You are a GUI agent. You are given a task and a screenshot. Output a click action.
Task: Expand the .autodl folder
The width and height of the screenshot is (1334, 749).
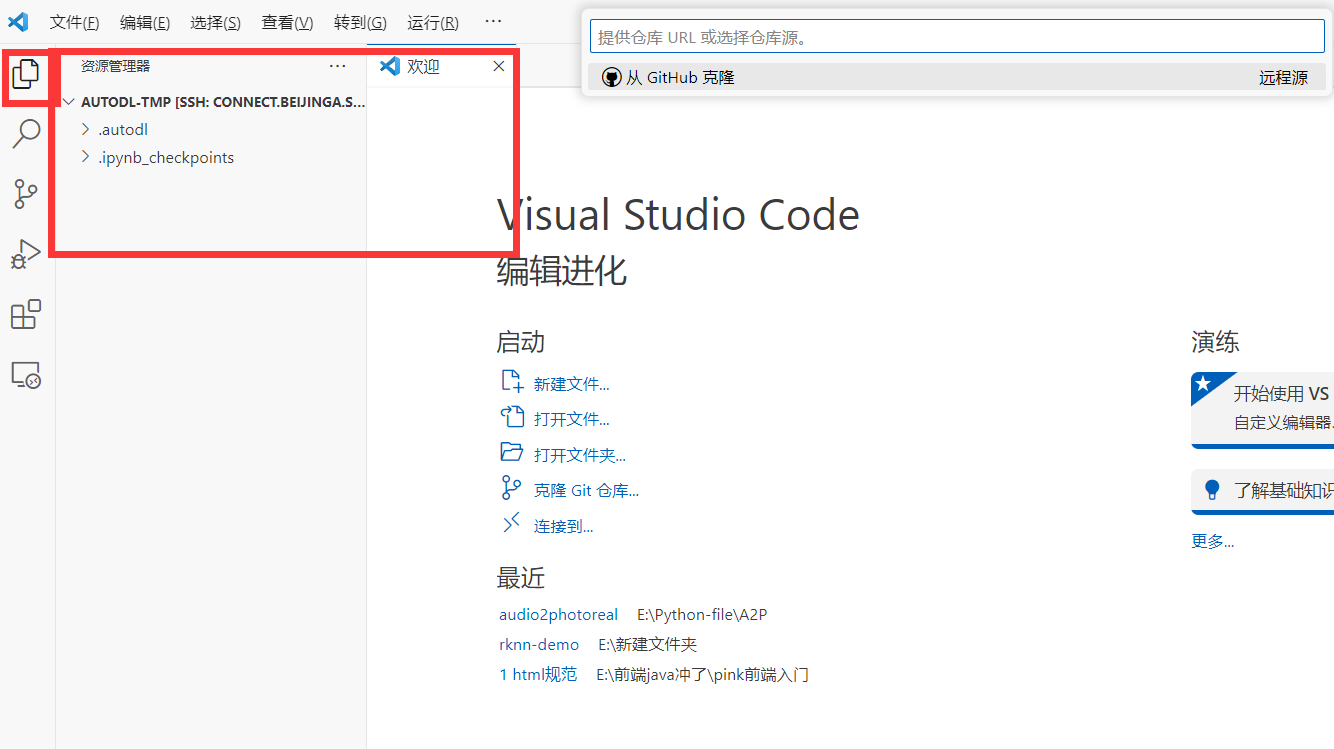(86, 129)
